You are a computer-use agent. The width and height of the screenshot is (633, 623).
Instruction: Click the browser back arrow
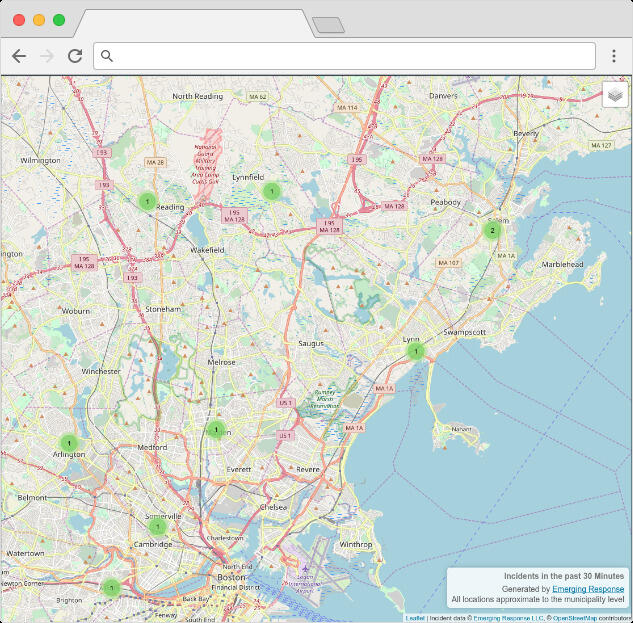(x=18, y=56)
